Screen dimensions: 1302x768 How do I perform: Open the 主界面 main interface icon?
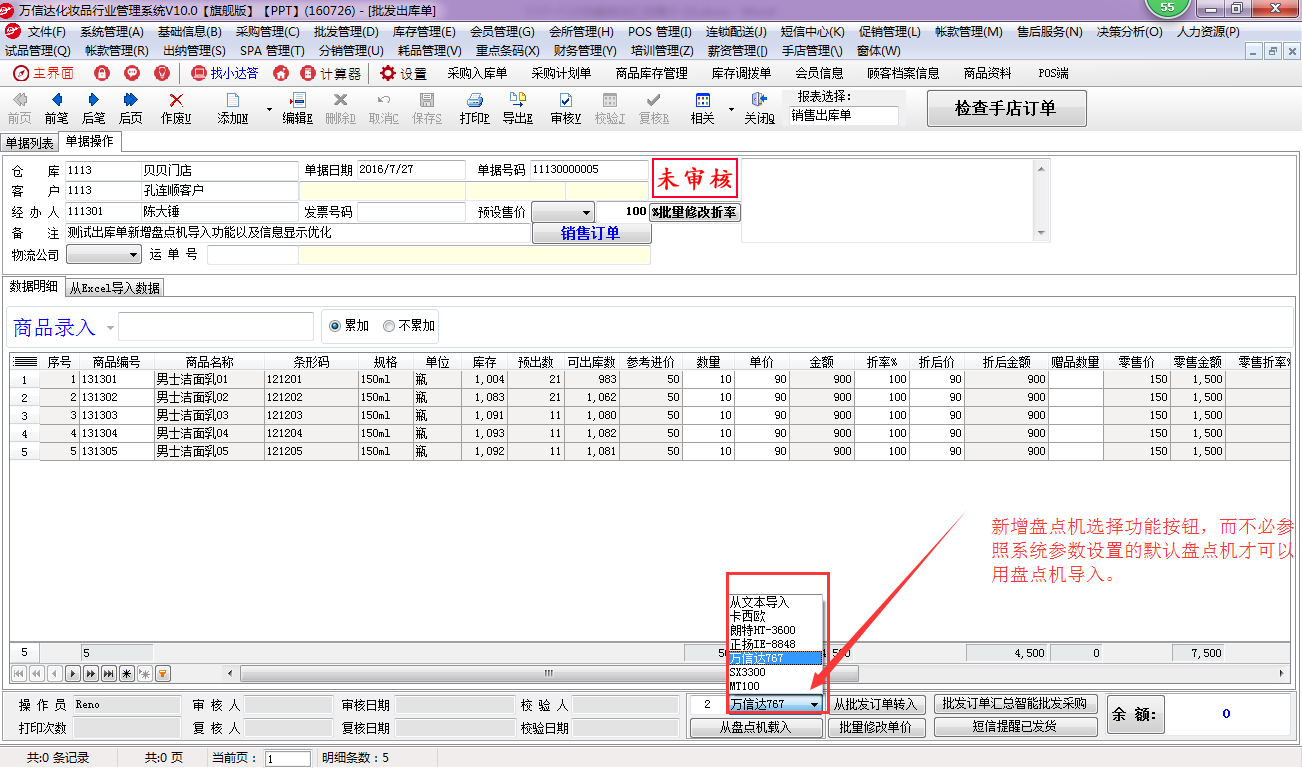click(x=43, y=73)
